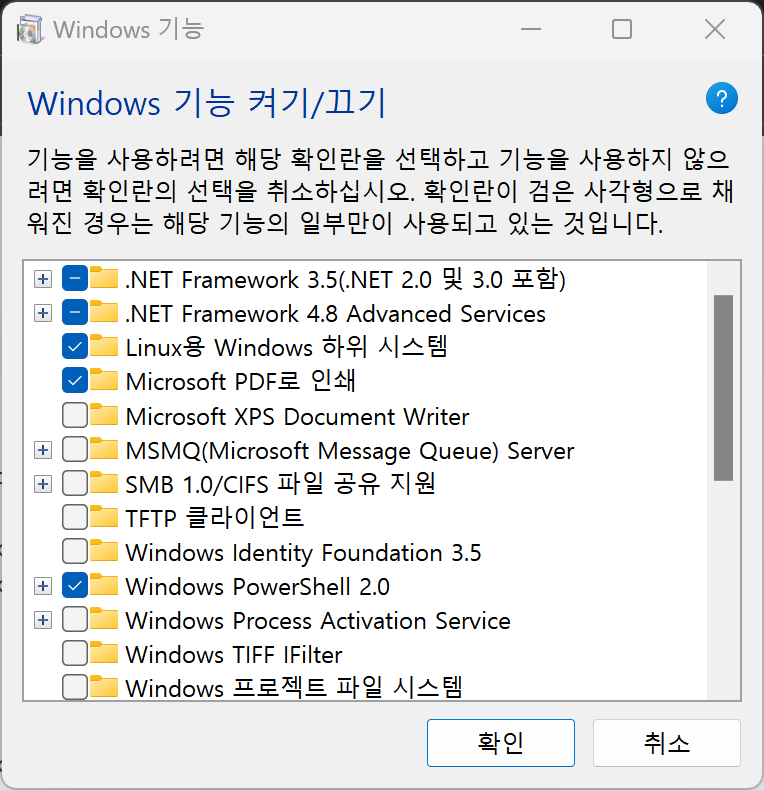This screenshot has width=764, height=790.
Task: Click folder icon beside Windows Identity Foundation 3.5
Action: click(x=104, y=551)
